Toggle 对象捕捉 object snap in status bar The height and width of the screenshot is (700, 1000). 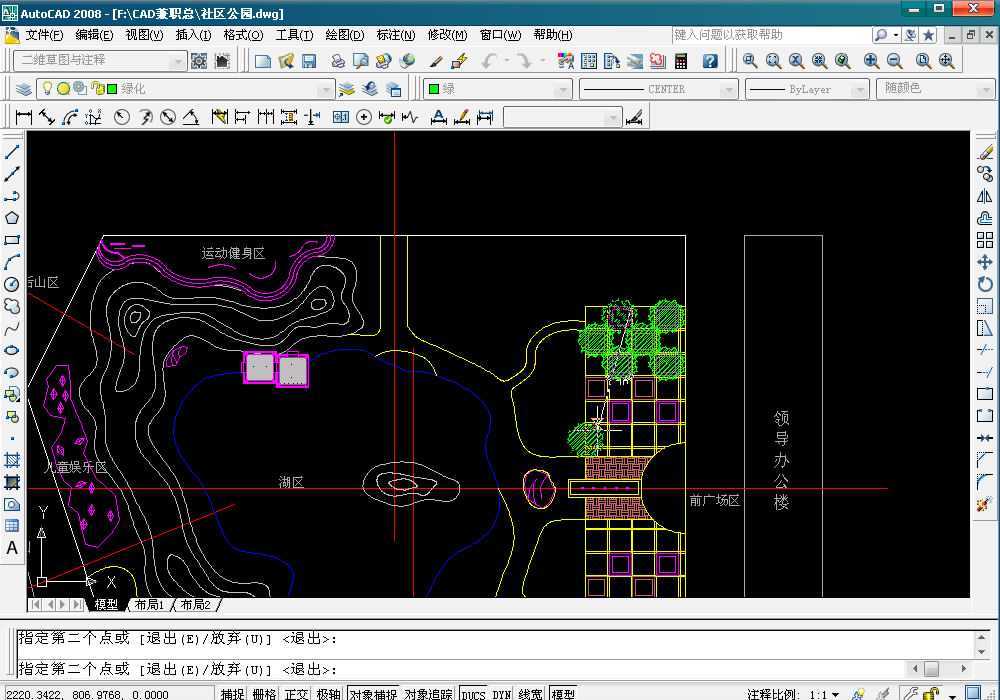(x=373, y=694)
